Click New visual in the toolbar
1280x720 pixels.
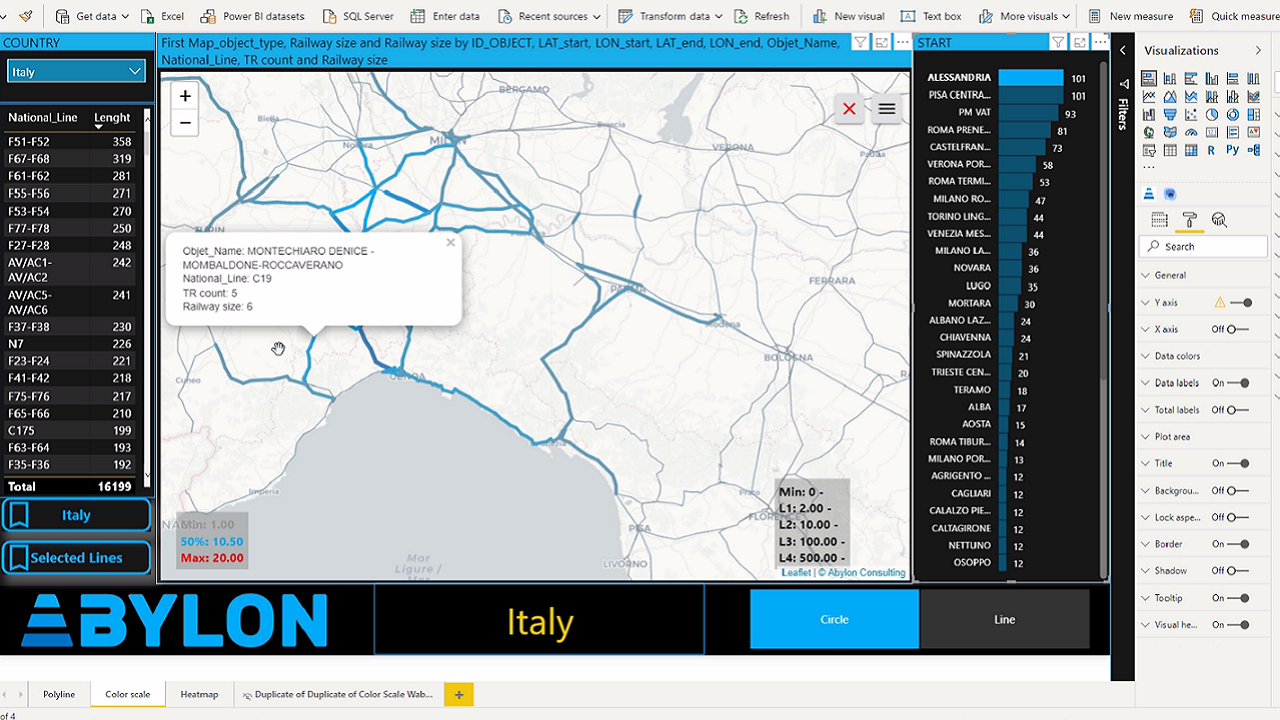(849, 16)
